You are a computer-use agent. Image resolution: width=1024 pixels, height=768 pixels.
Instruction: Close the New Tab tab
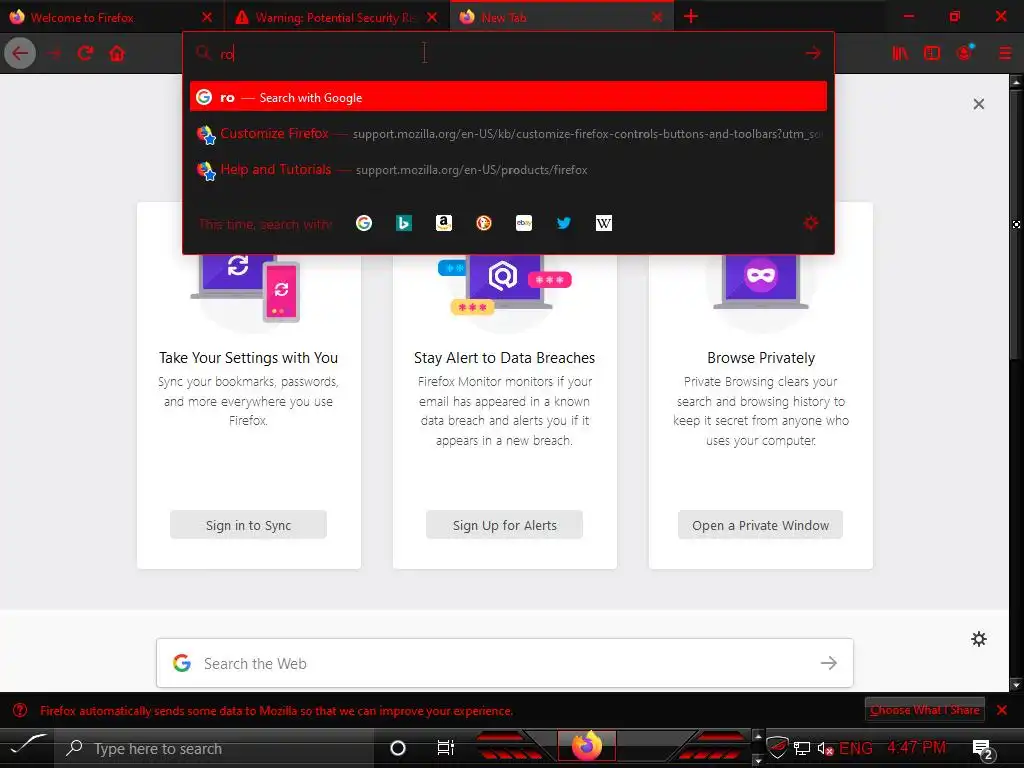click(657, 18)
